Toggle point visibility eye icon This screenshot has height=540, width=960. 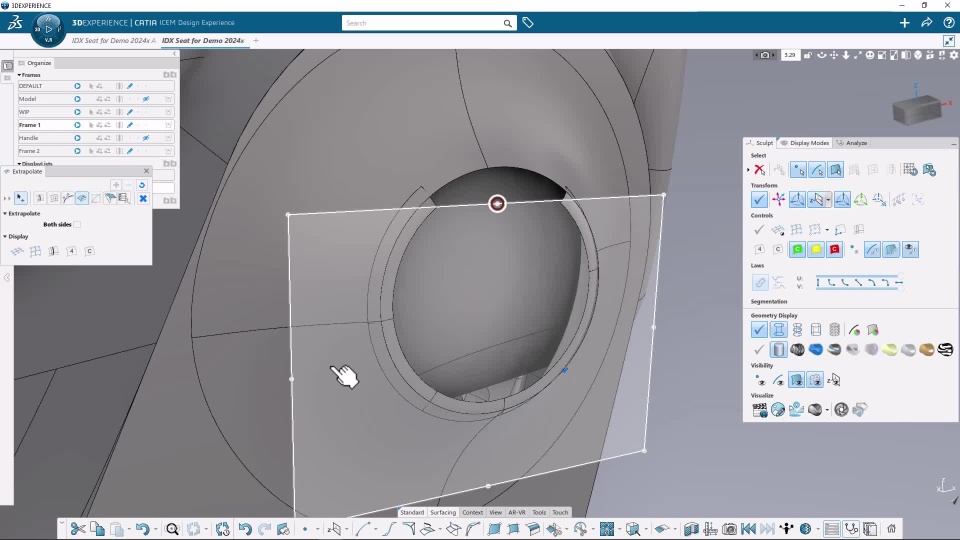(x=760, y=380)
